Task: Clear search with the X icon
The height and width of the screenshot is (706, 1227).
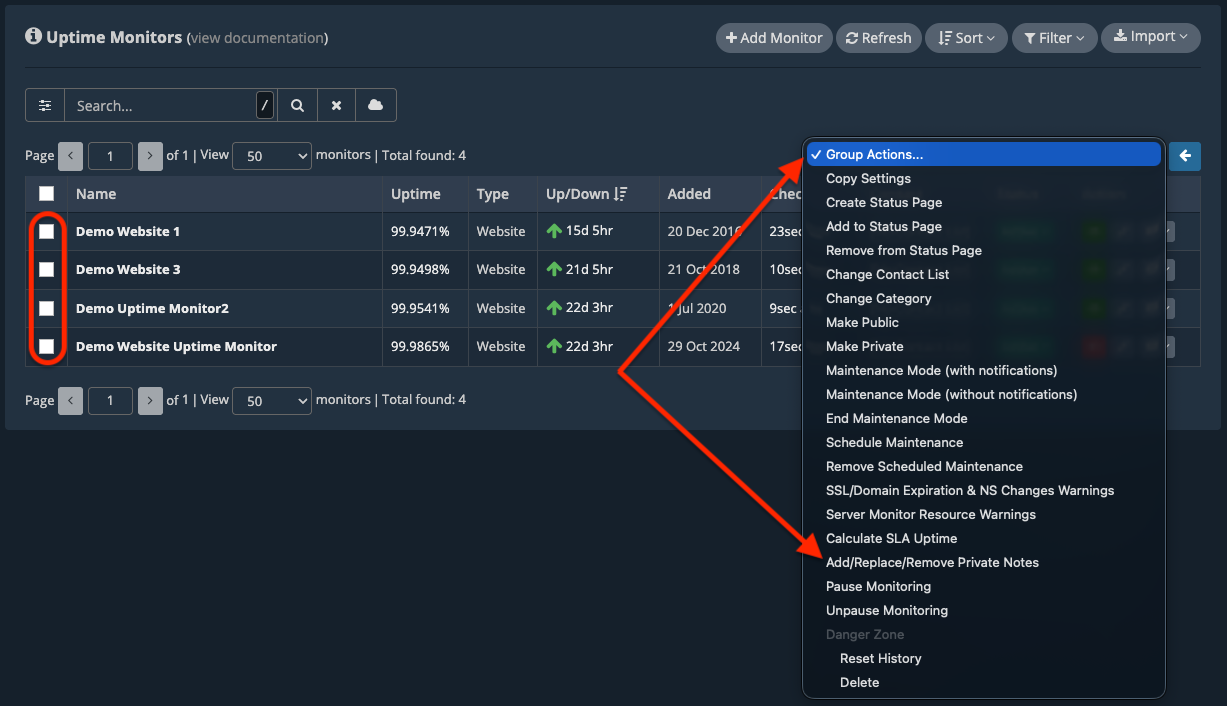Action: (x=337, y=105)
